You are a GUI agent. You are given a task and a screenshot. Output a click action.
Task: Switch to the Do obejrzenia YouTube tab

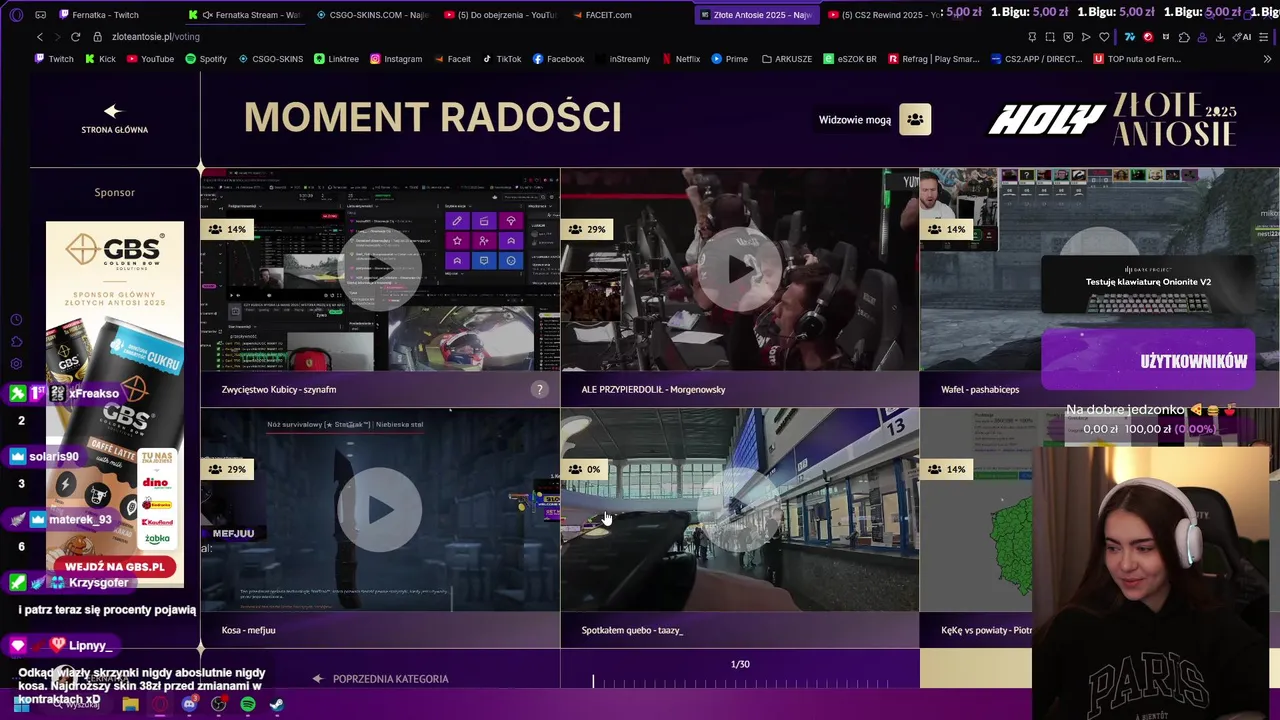[x=501, y=15]
